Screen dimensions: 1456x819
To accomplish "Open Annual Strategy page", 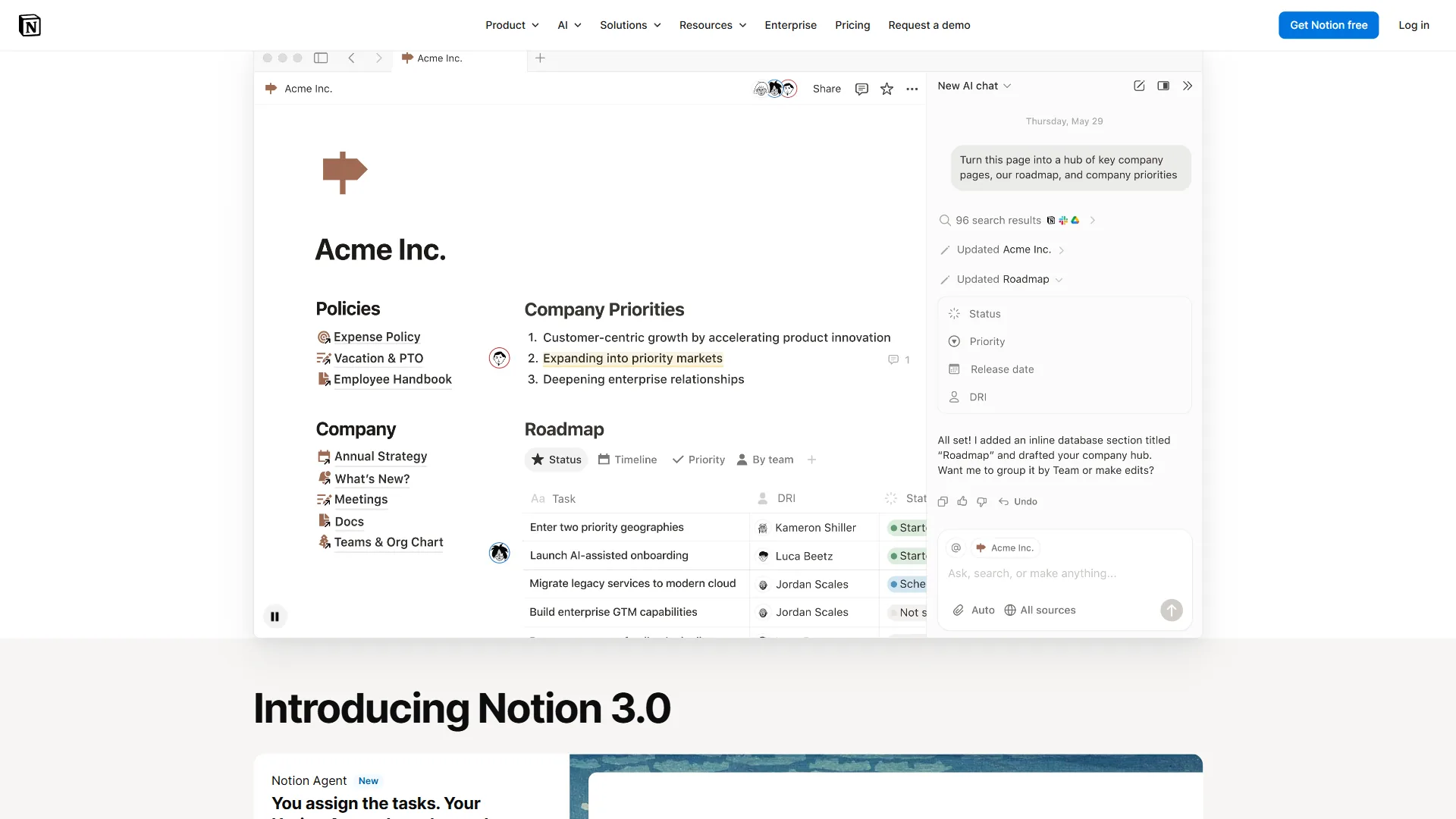I will coord(372,457).
